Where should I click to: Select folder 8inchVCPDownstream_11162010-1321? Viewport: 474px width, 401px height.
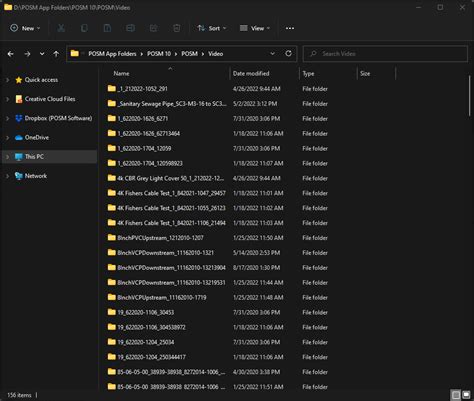(x=161, y=253)
